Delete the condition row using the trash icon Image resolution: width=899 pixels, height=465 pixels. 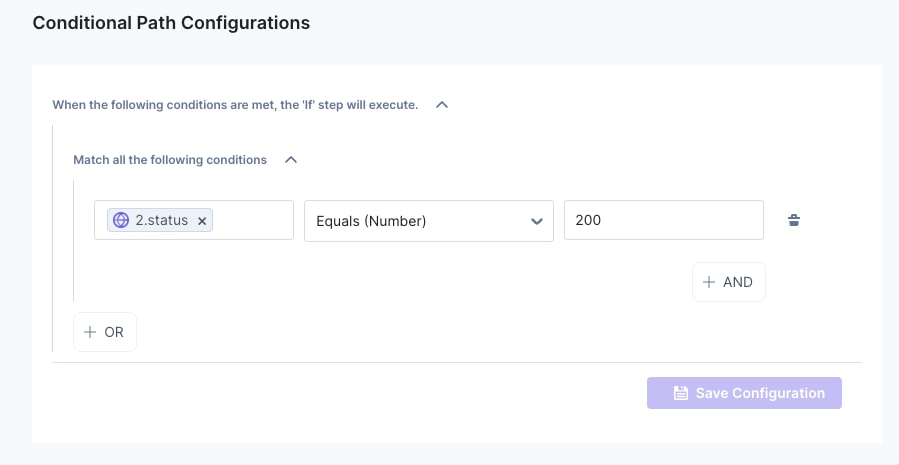pos(794,220)
